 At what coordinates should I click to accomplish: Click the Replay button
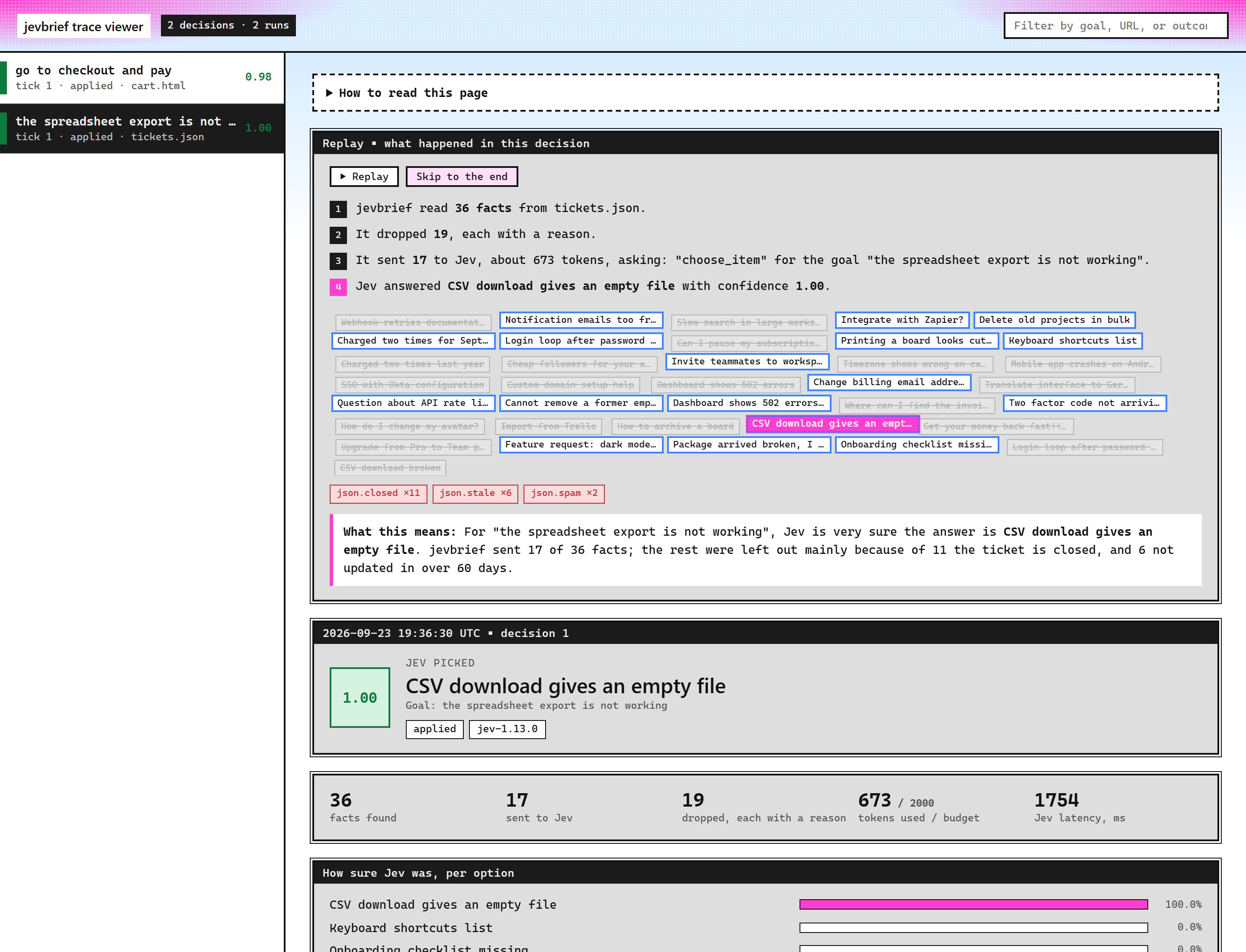point(364,176)
